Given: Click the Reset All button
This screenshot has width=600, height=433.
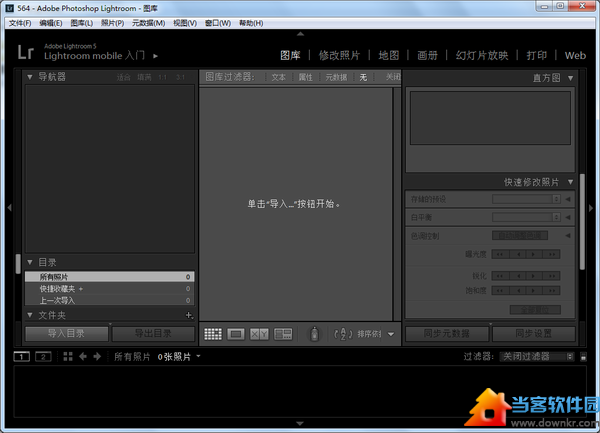Looking at the screenshot, I should click(x=535, y=309).
